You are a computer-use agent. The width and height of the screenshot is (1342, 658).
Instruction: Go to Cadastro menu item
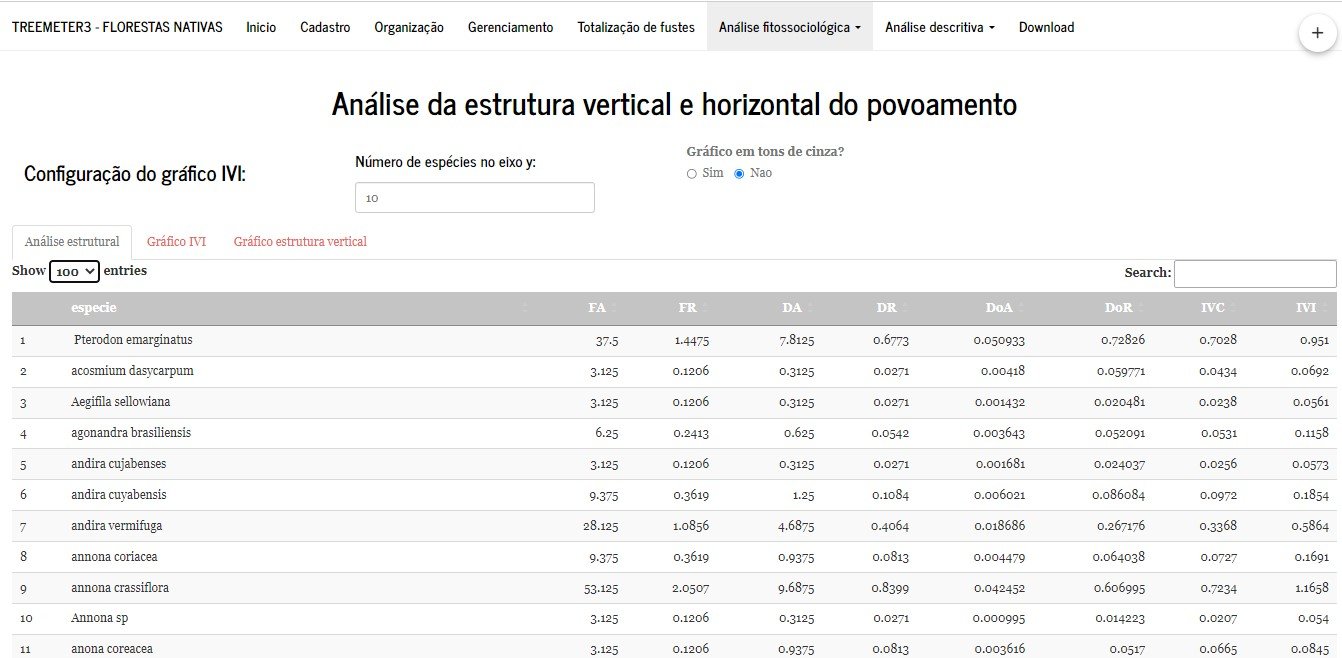pos(325,27)
